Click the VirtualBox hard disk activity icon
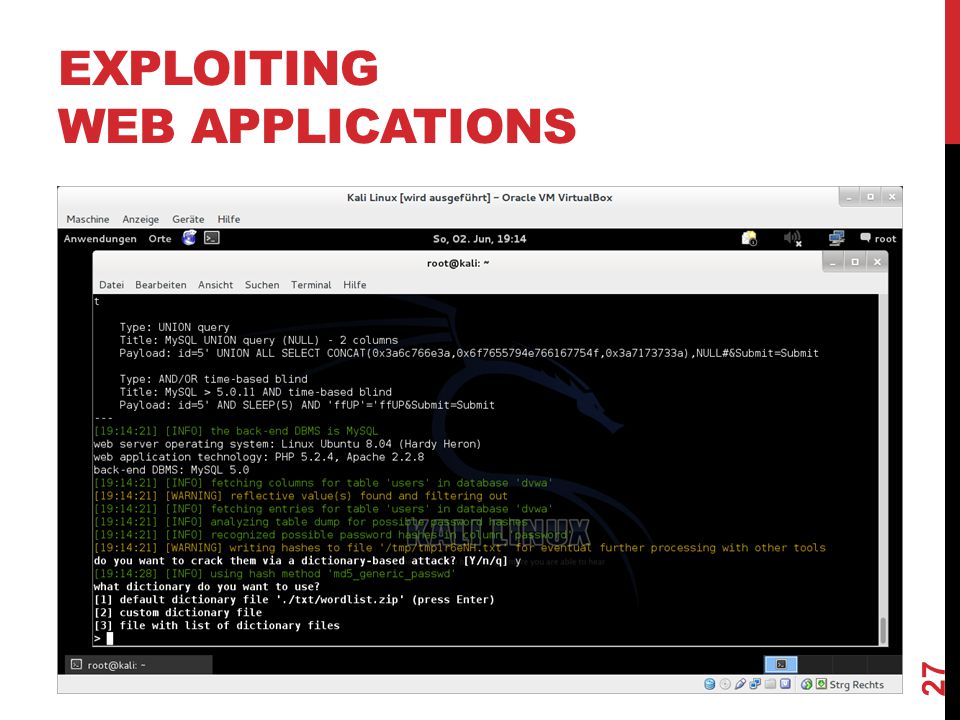The image size is (960, 720). click(710, 684)
